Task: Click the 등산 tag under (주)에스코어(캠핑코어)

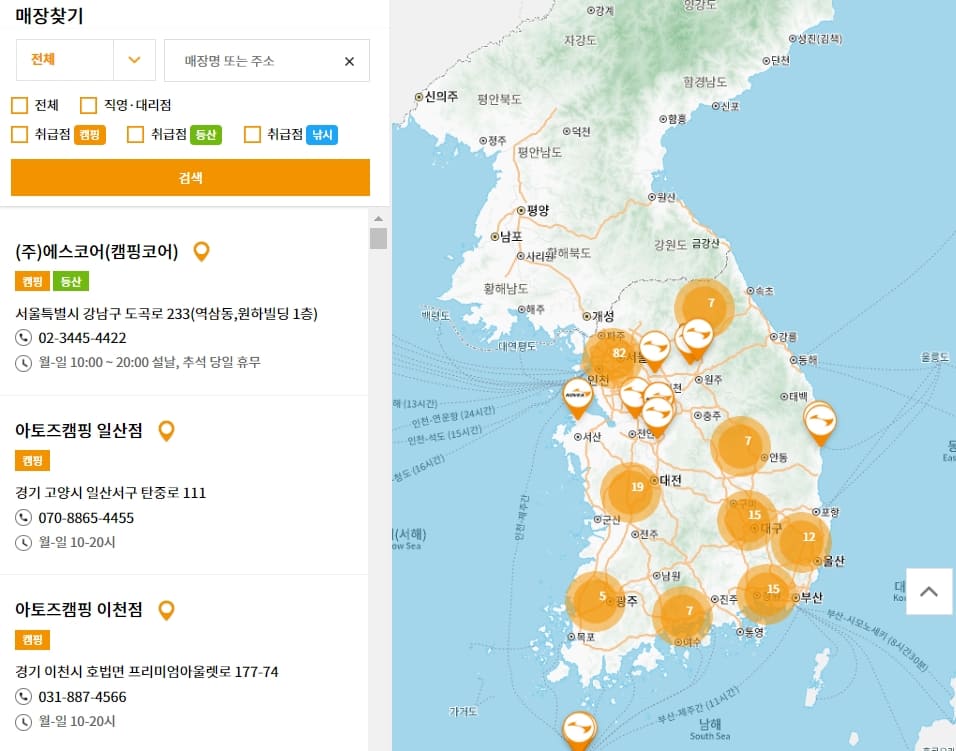Action: click(x=71, y=282)
